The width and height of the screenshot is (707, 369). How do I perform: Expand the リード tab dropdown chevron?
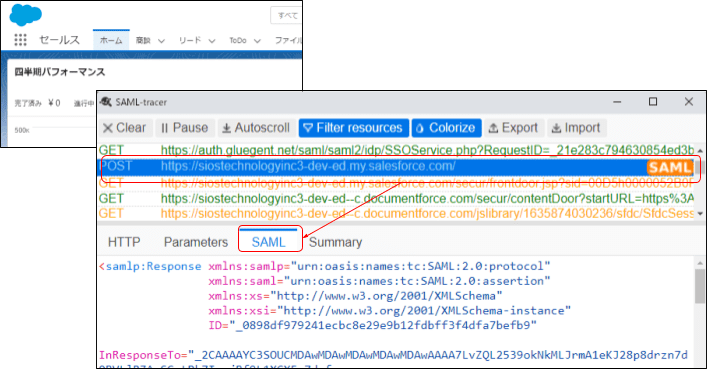[x=211, y=41]
